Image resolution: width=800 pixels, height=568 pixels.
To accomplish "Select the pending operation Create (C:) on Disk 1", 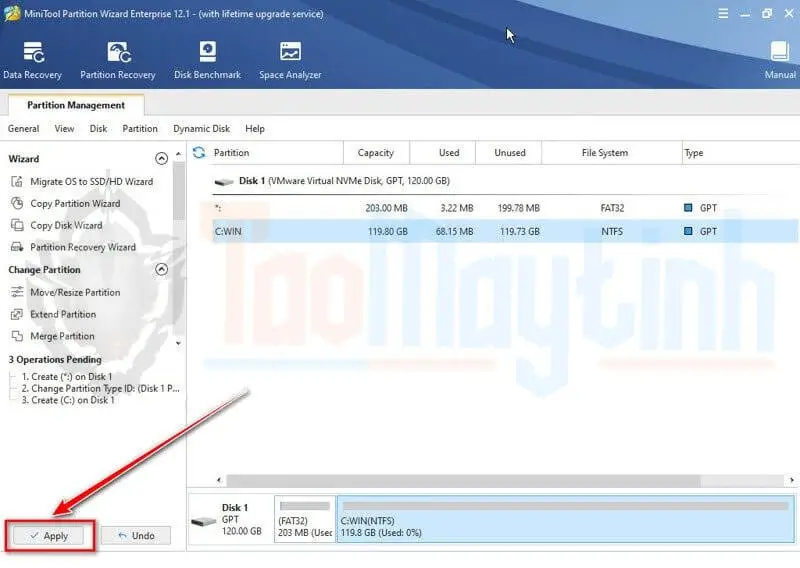I will click(72, 400).
